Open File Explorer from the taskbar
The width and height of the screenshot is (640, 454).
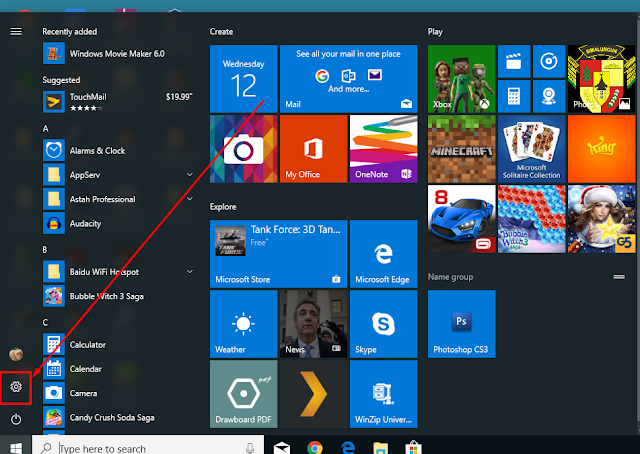click(380, 448)
